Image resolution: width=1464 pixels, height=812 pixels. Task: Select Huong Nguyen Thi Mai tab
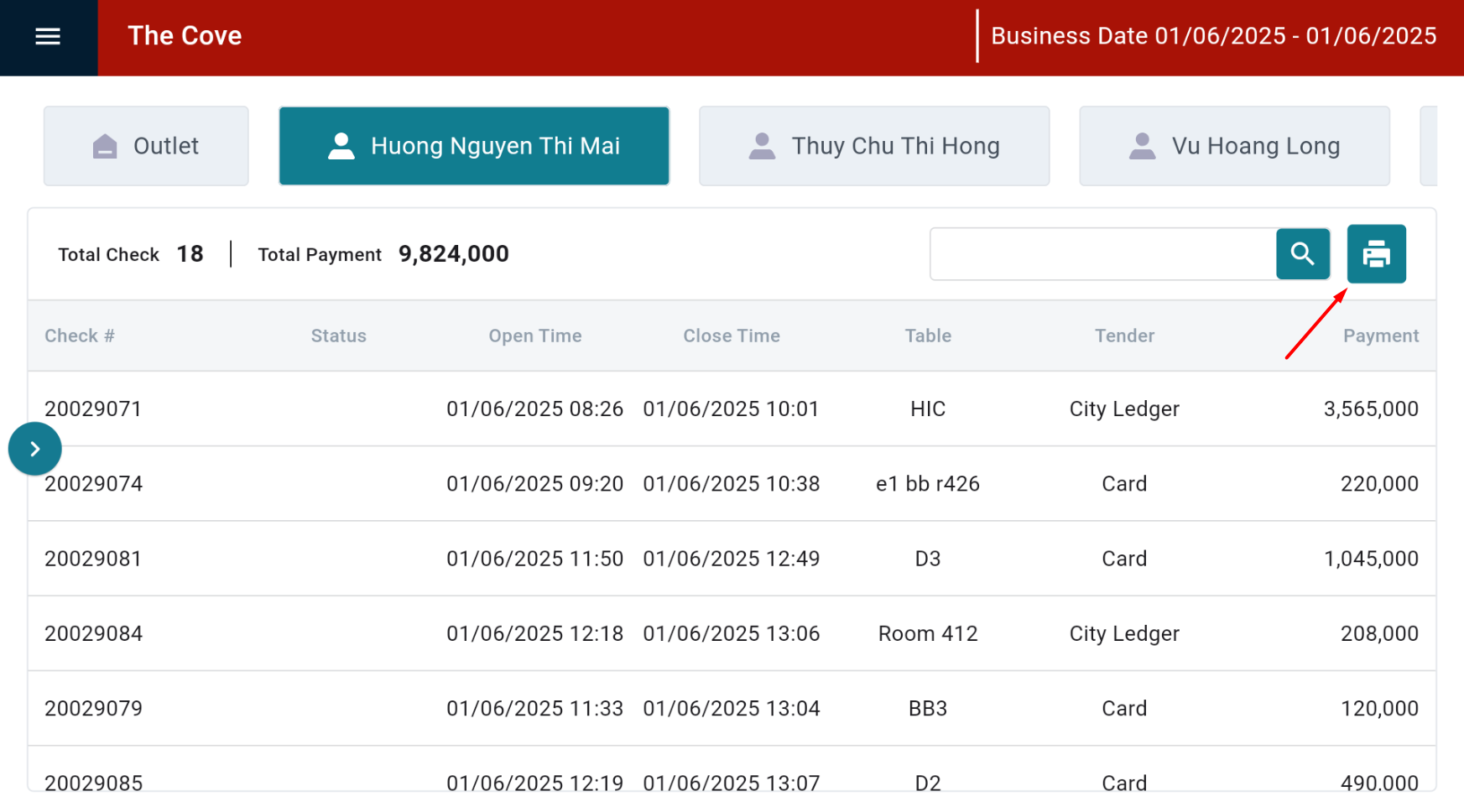[474, 146]
